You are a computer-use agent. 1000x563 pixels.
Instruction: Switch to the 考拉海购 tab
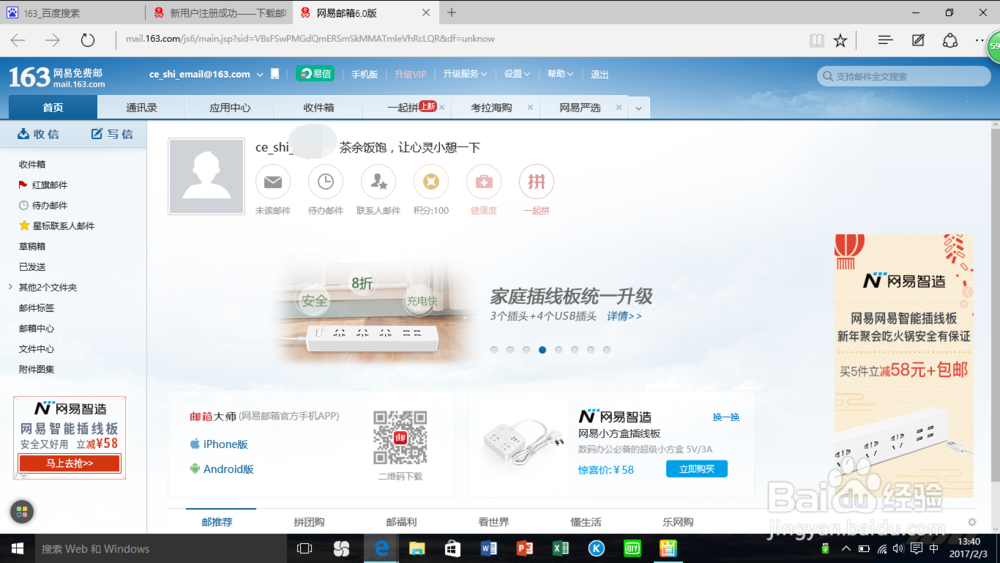491,108
